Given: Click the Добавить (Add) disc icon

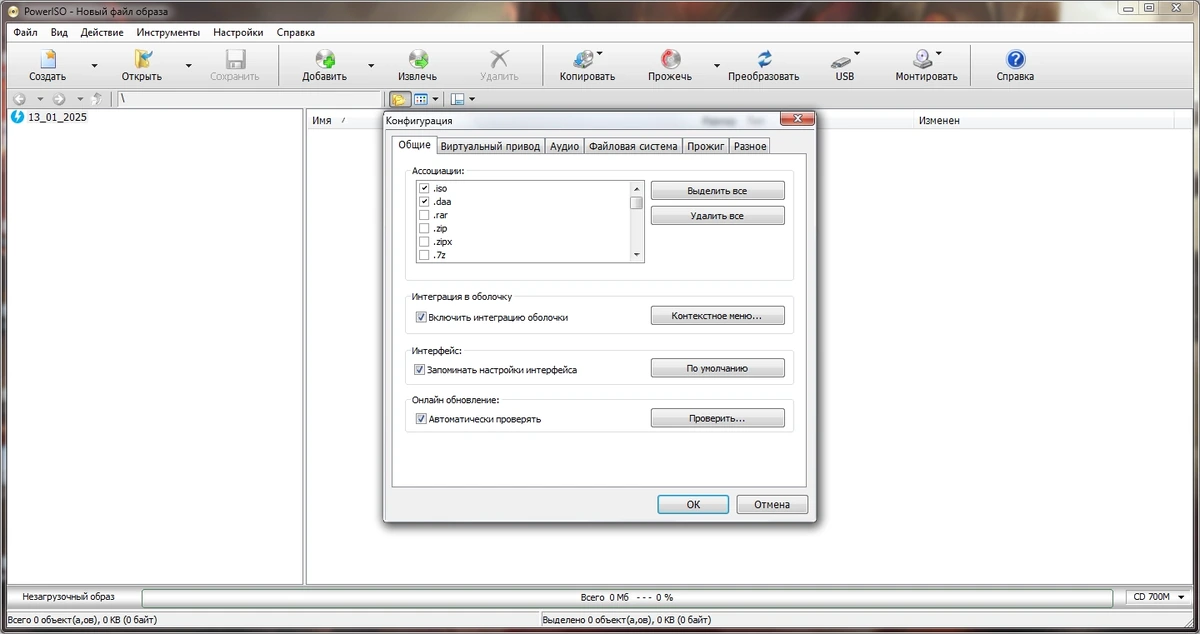Looking at the screenshot, I should (x=325, y=60).
